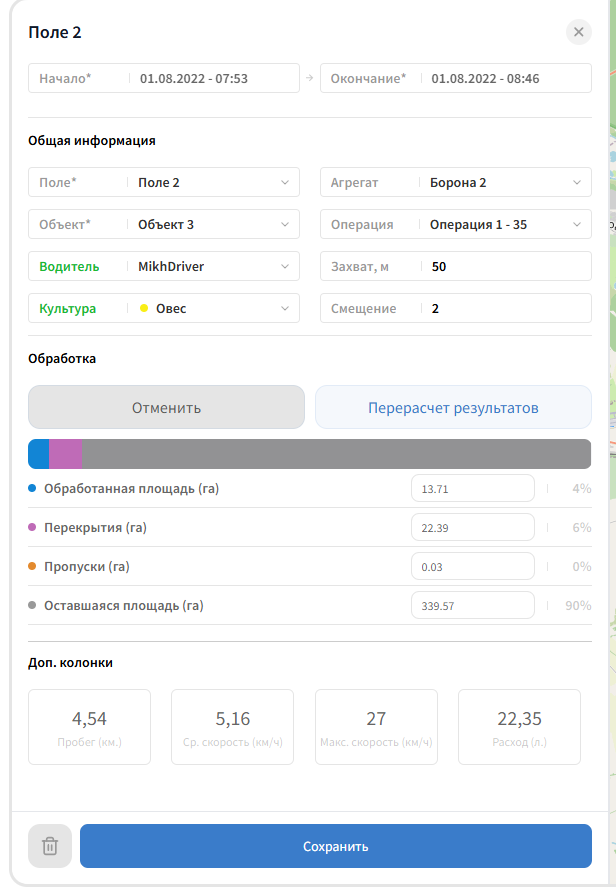Click the Культура green label

(x=68, y=309)
